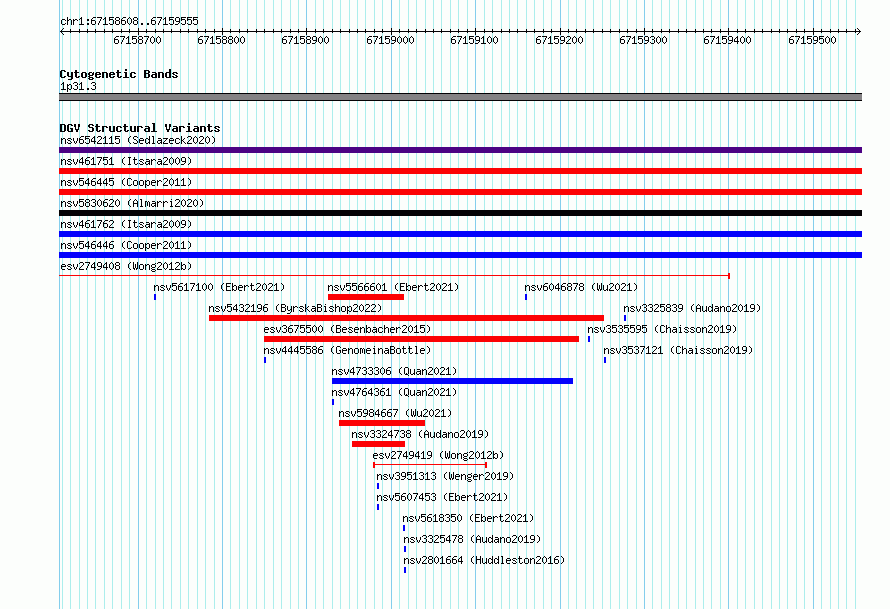890x609 pixels.
Task: Click the nsv5984667 (Wu2021) label
Action: 395,413
